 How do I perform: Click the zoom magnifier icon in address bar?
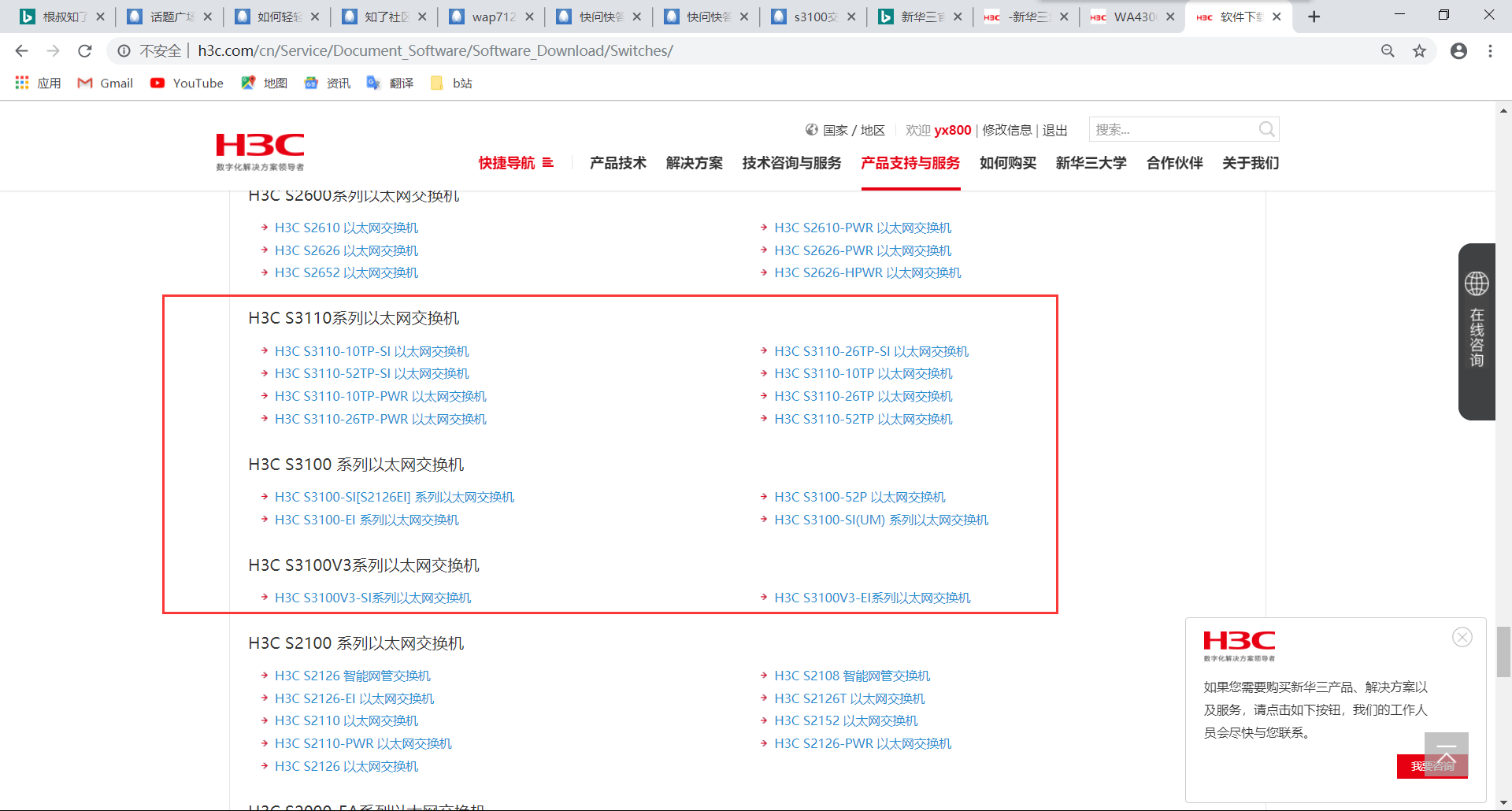coord(1388,51)
